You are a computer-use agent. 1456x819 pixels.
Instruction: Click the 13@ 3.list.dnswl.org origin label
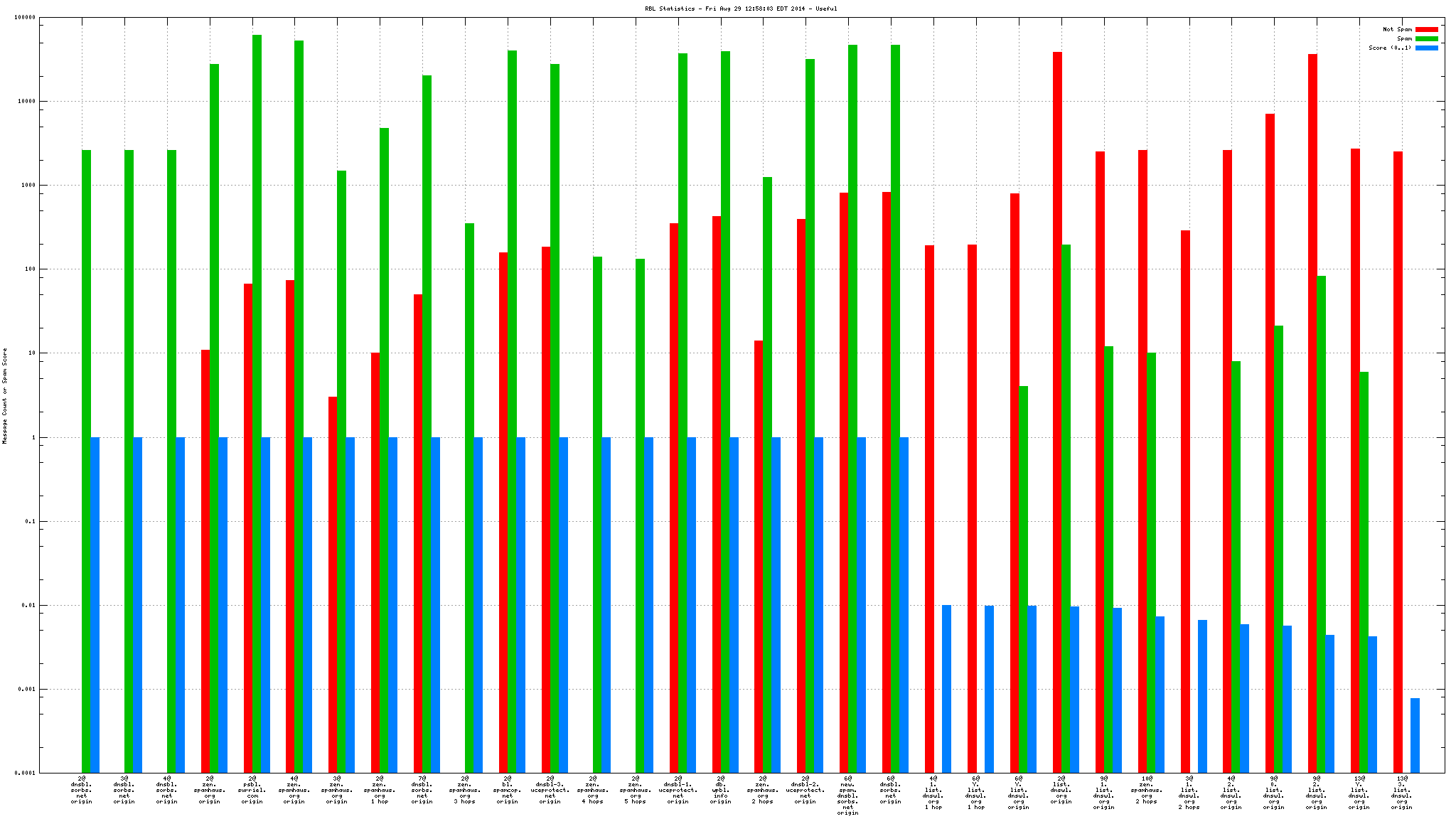(1401, 793)
